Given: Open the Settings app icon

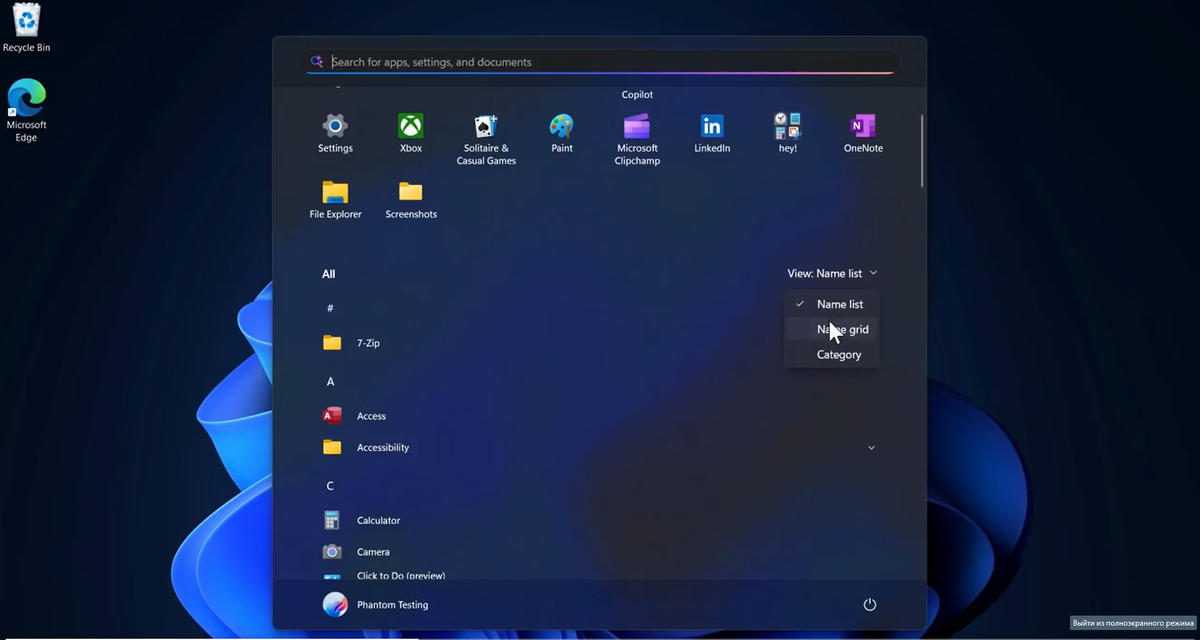Looking at the screenshot, I should pos(335,126).
